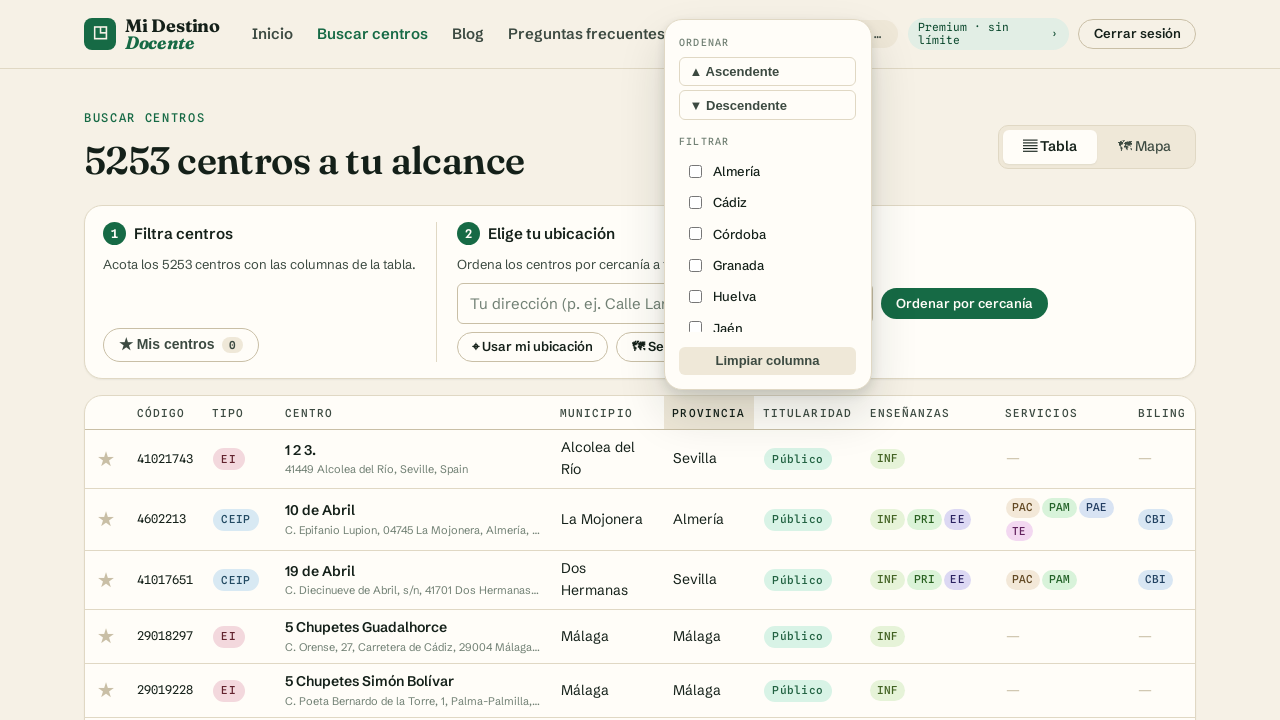Click center name 5 Chupetes Simón Bolívar

[x=369, y=681]
